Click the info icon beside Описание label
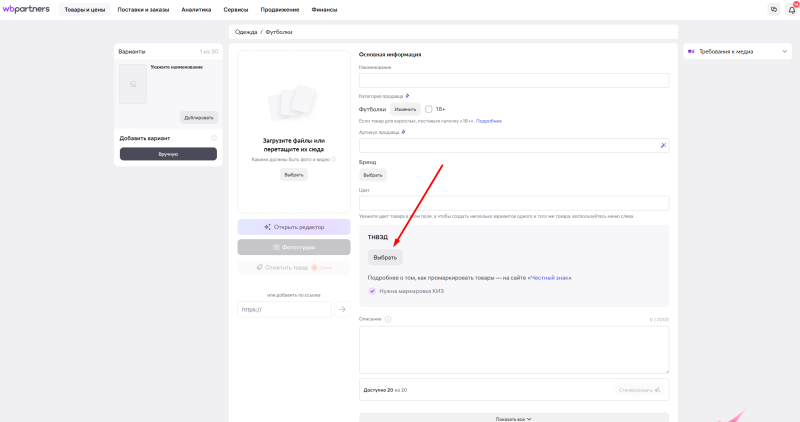 coord(388,319)
